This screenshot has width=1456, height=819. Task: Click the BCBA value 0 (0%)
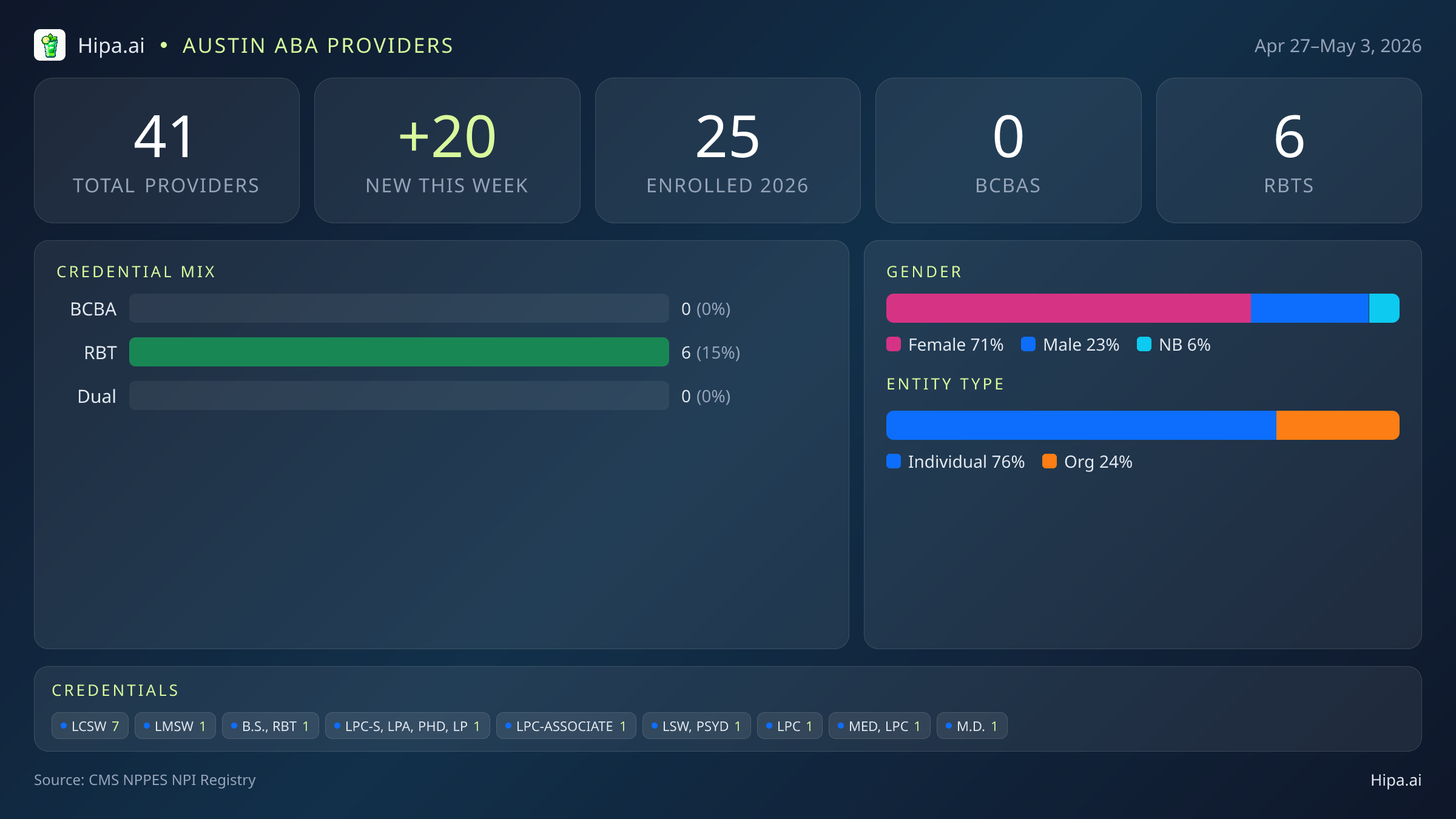click(x=706, y=309)
